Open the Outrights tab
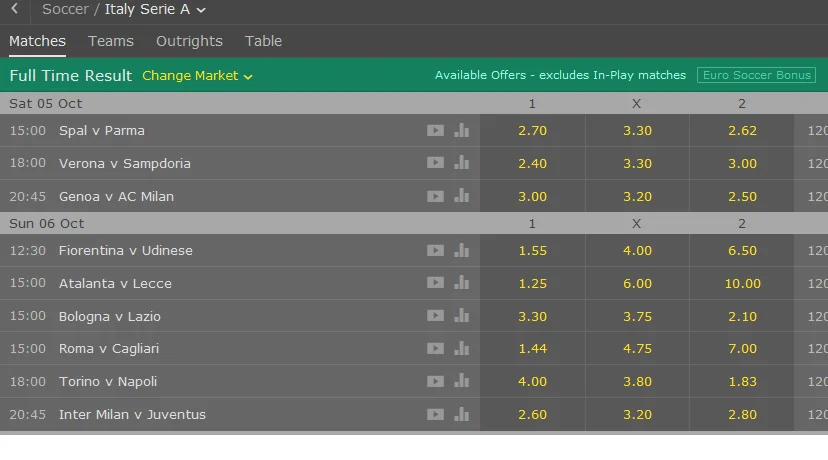 coord(189,41)
